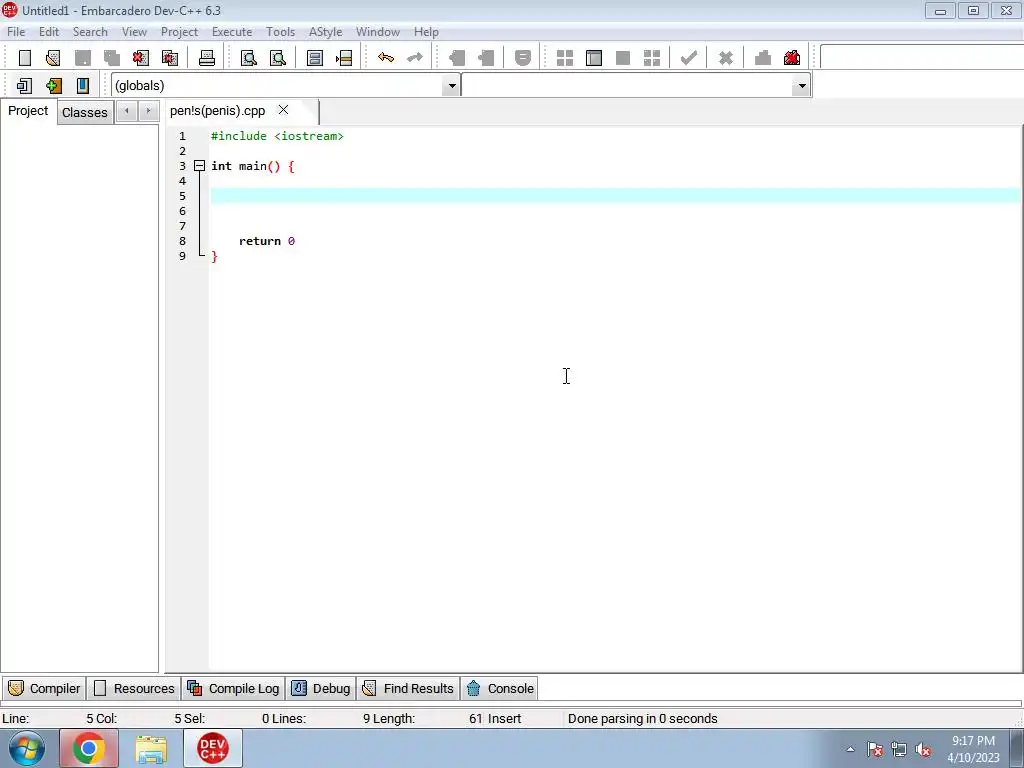Click the sidebar tab left arrow
This screenshot has height=768, width=1024.
click(127, 111)
